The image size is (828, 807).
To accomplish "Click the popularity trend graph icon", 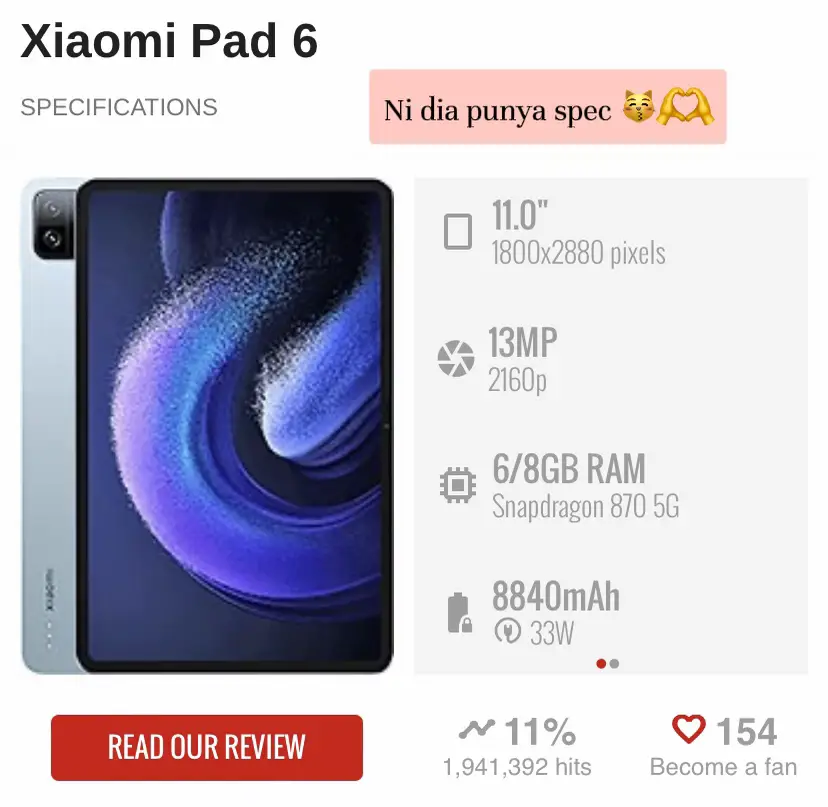I will pyautogui.click(x=477, y=729).
